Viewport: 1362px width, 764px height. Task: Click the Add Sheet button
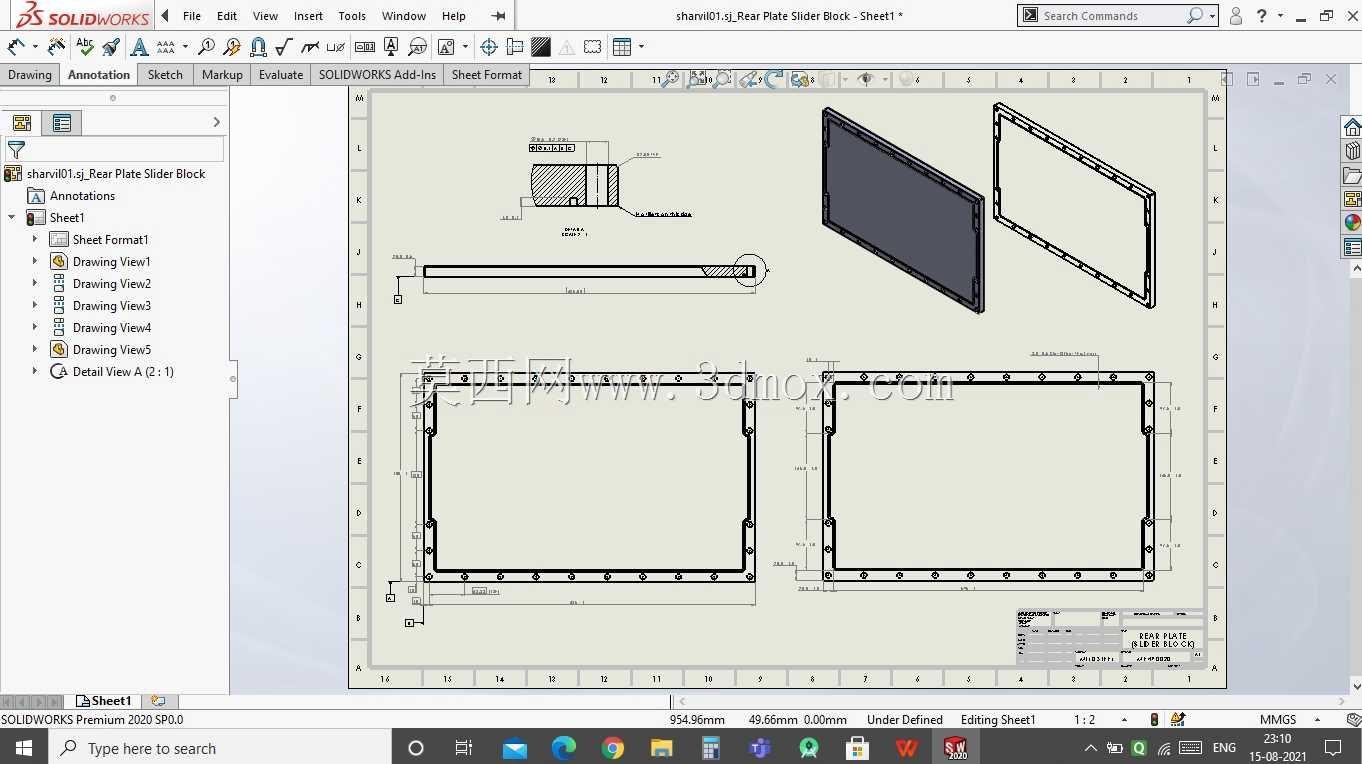pyautogui.click(x=158, y=701)
